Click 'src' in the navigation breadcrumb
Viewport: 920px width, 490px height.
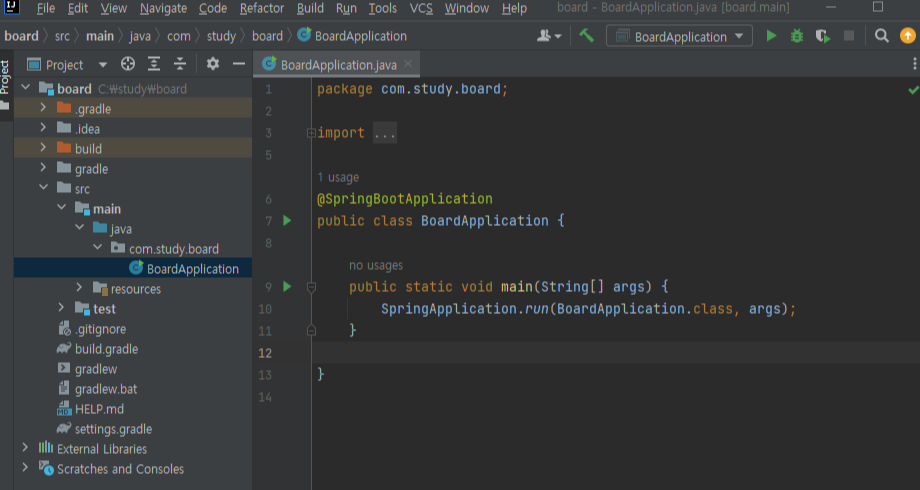point(62,36)
